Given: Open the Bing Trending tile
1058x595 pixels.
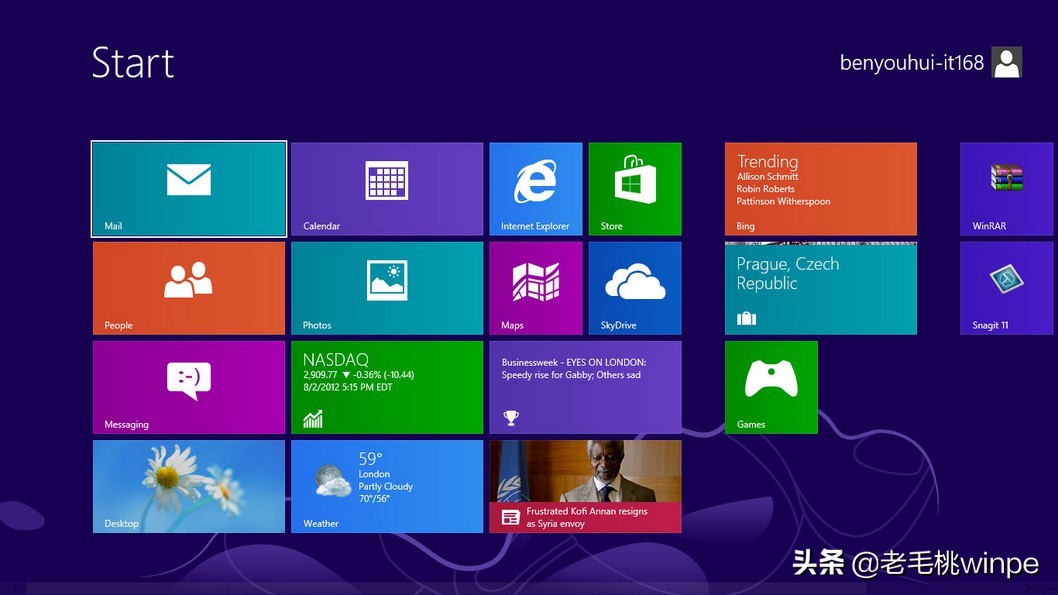Looking at the screenshot, I should click(x=820, y=189).
